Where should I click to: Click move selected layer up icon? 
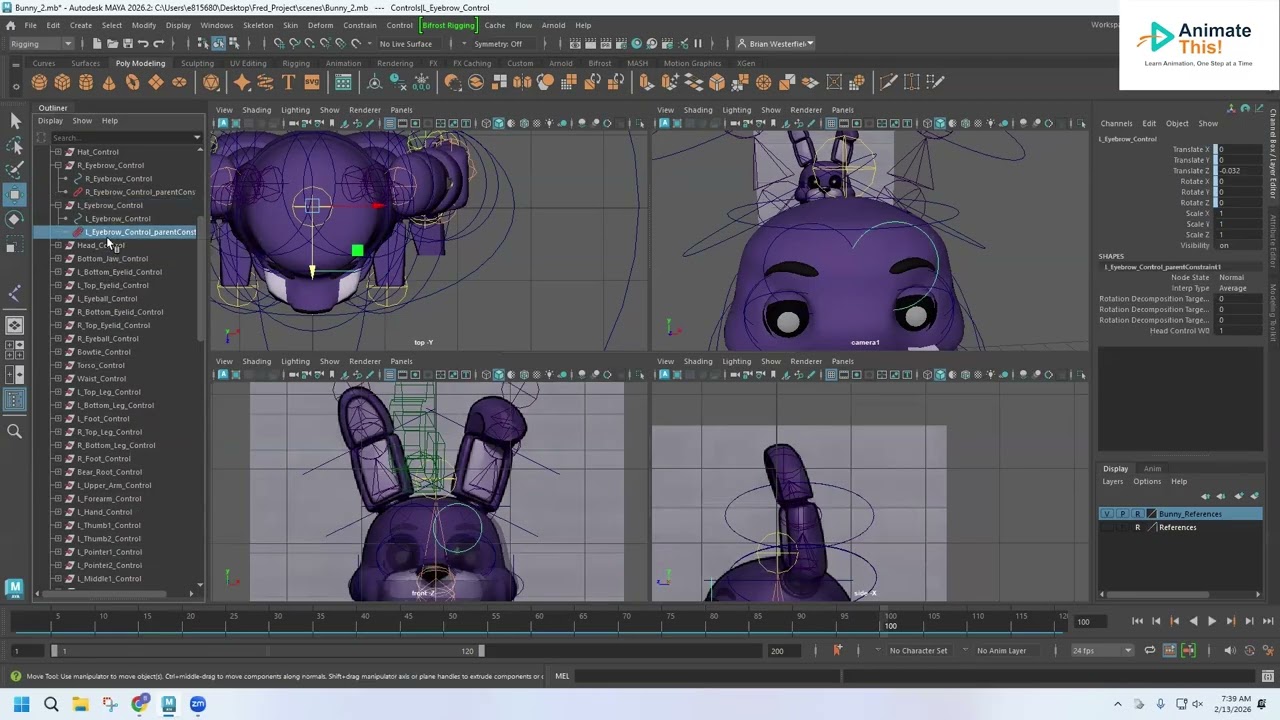pyautogui.click(x=1205, y=496)
